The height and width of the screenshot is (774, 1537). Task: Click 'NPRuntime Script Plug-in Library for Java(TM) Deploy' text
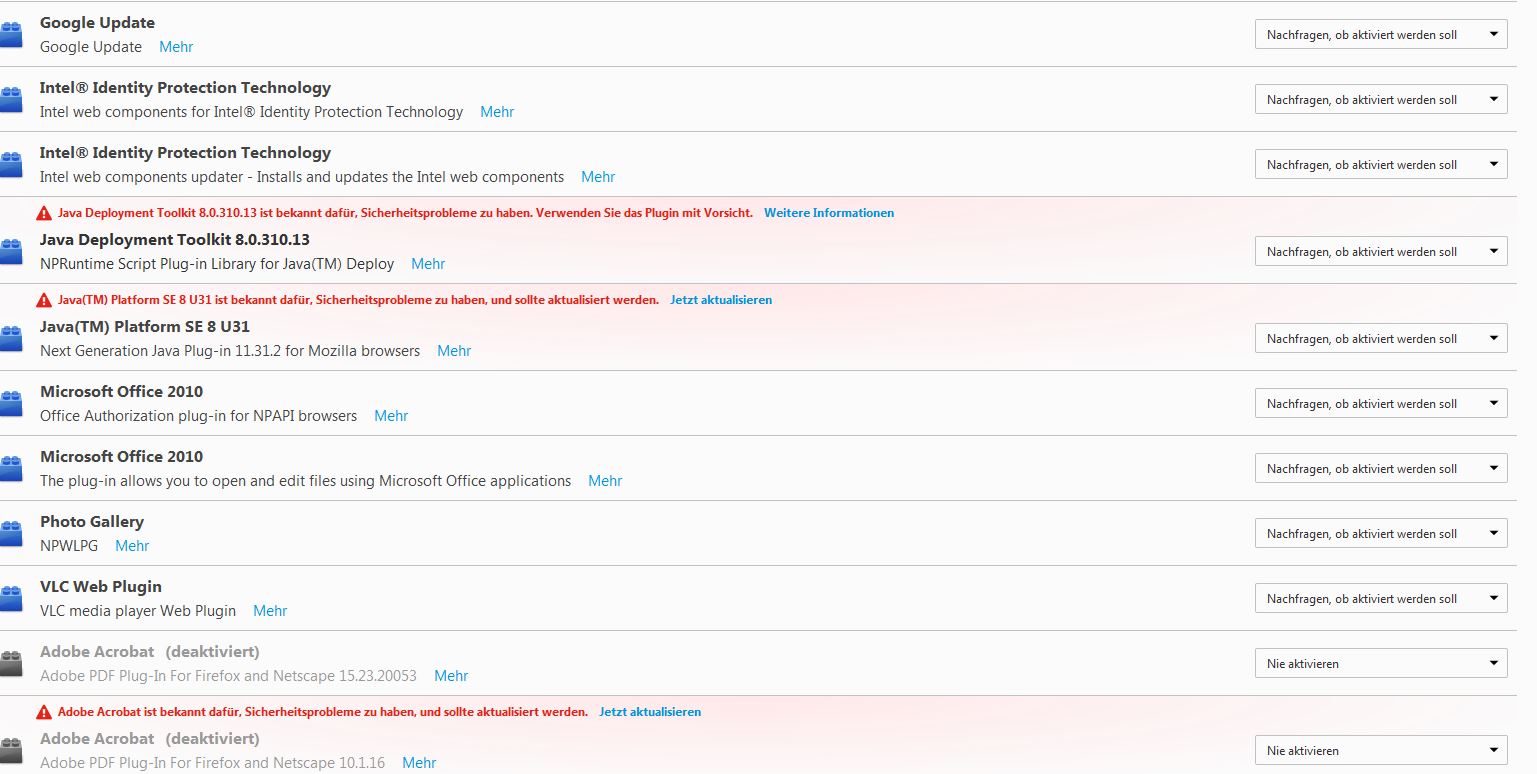[217, 264]
